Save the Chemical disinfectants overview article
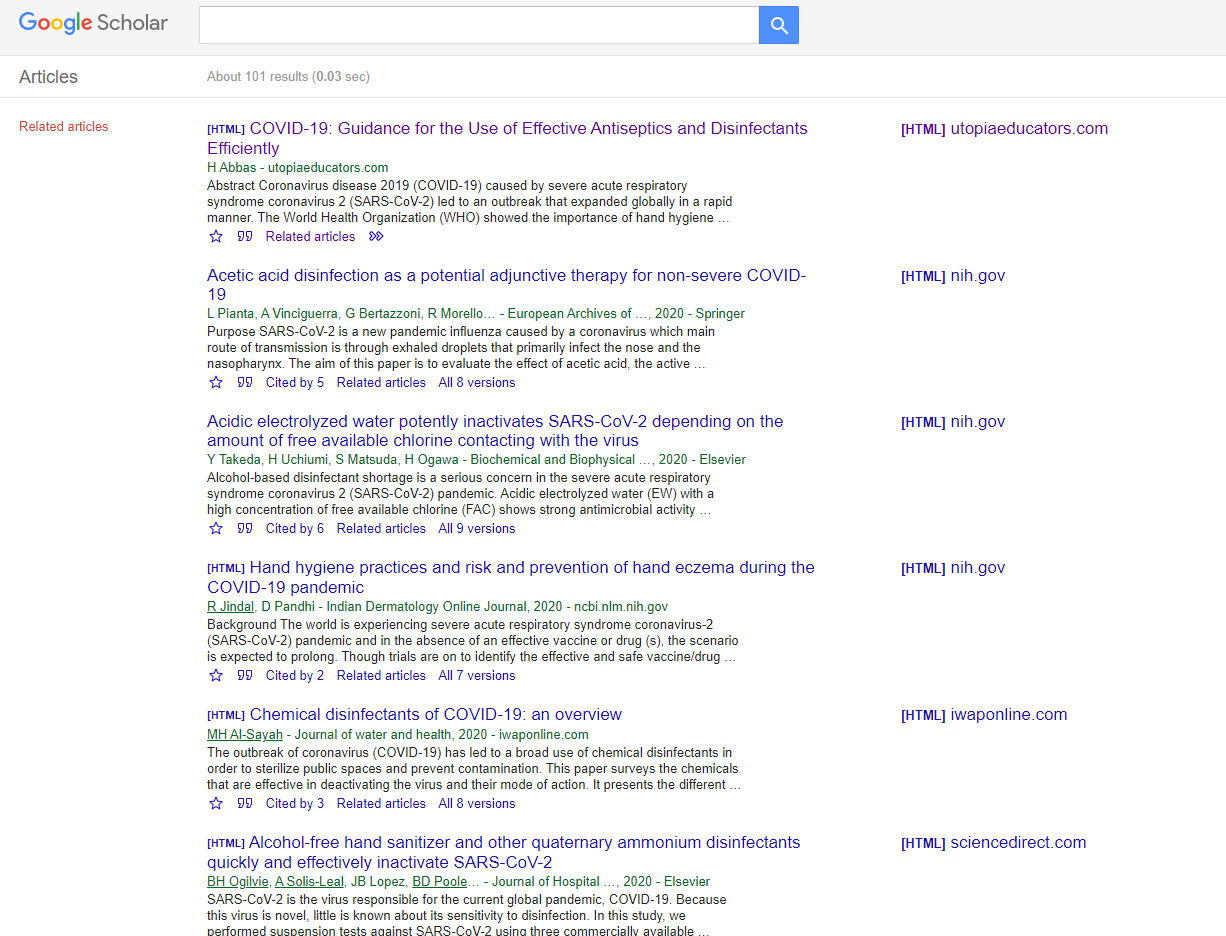The image size is (1226, 936). pyautogui.click(x=216, y=803)
